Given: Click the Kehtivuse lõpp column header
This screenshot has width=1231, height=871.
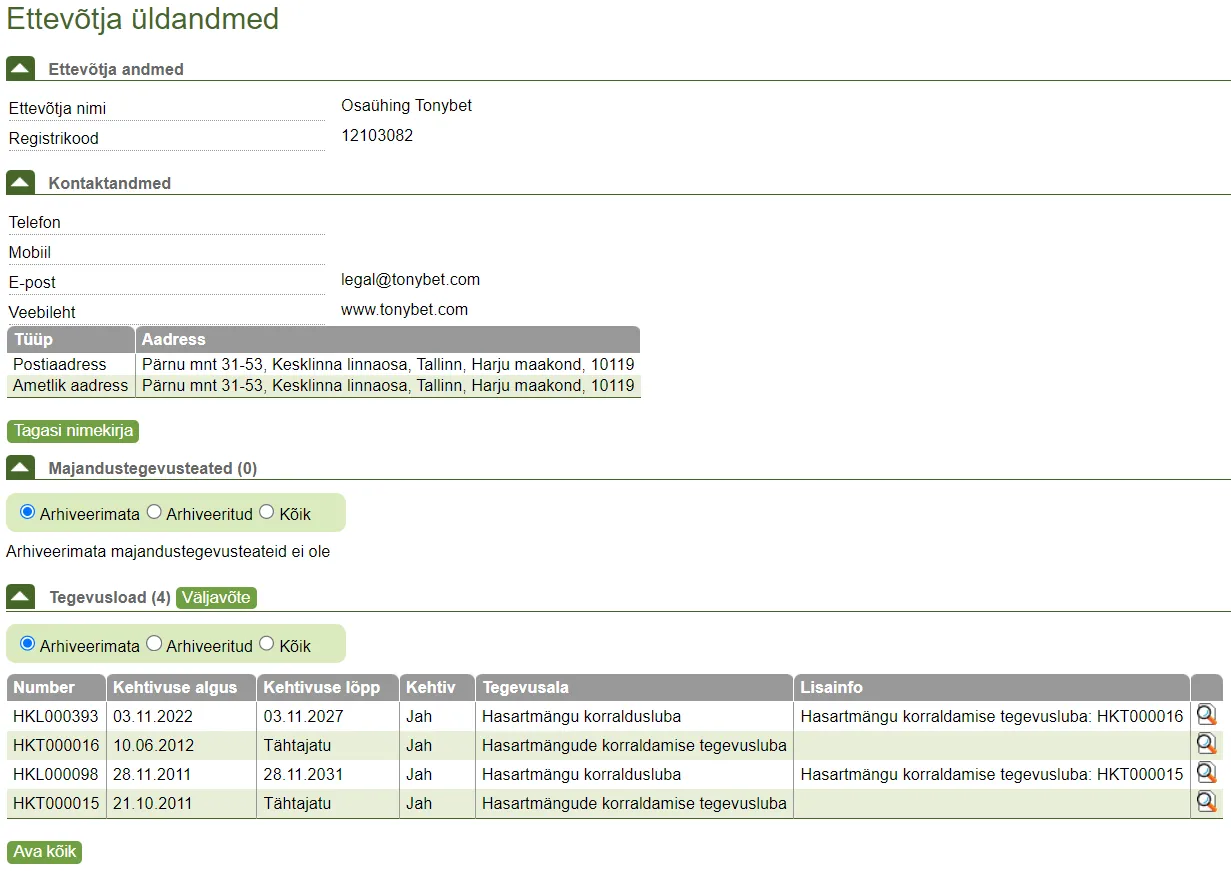Looking at the screenshot, I should [x=321, y=687].
